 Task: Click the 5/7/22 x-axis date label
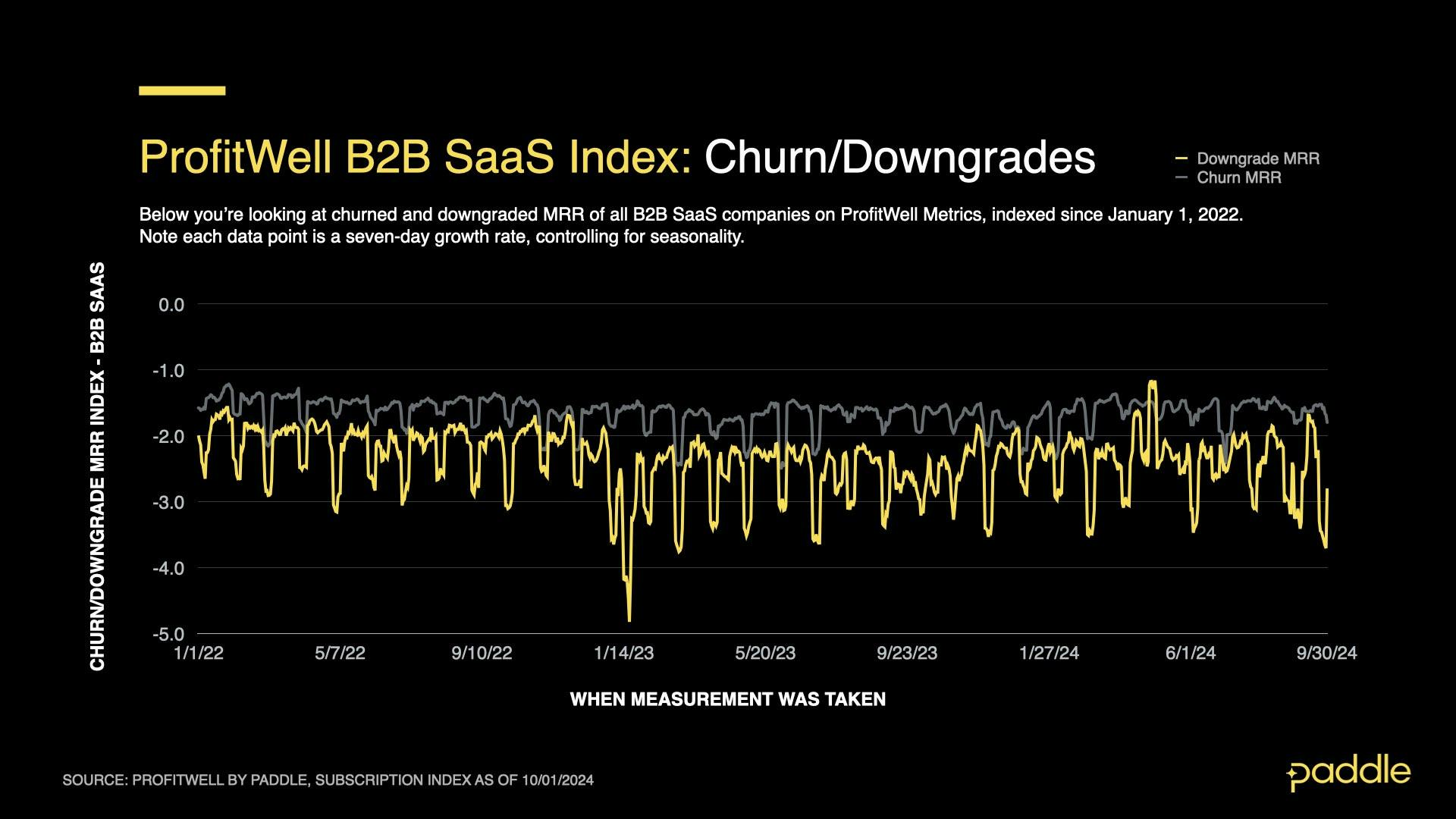pos(340,653)
